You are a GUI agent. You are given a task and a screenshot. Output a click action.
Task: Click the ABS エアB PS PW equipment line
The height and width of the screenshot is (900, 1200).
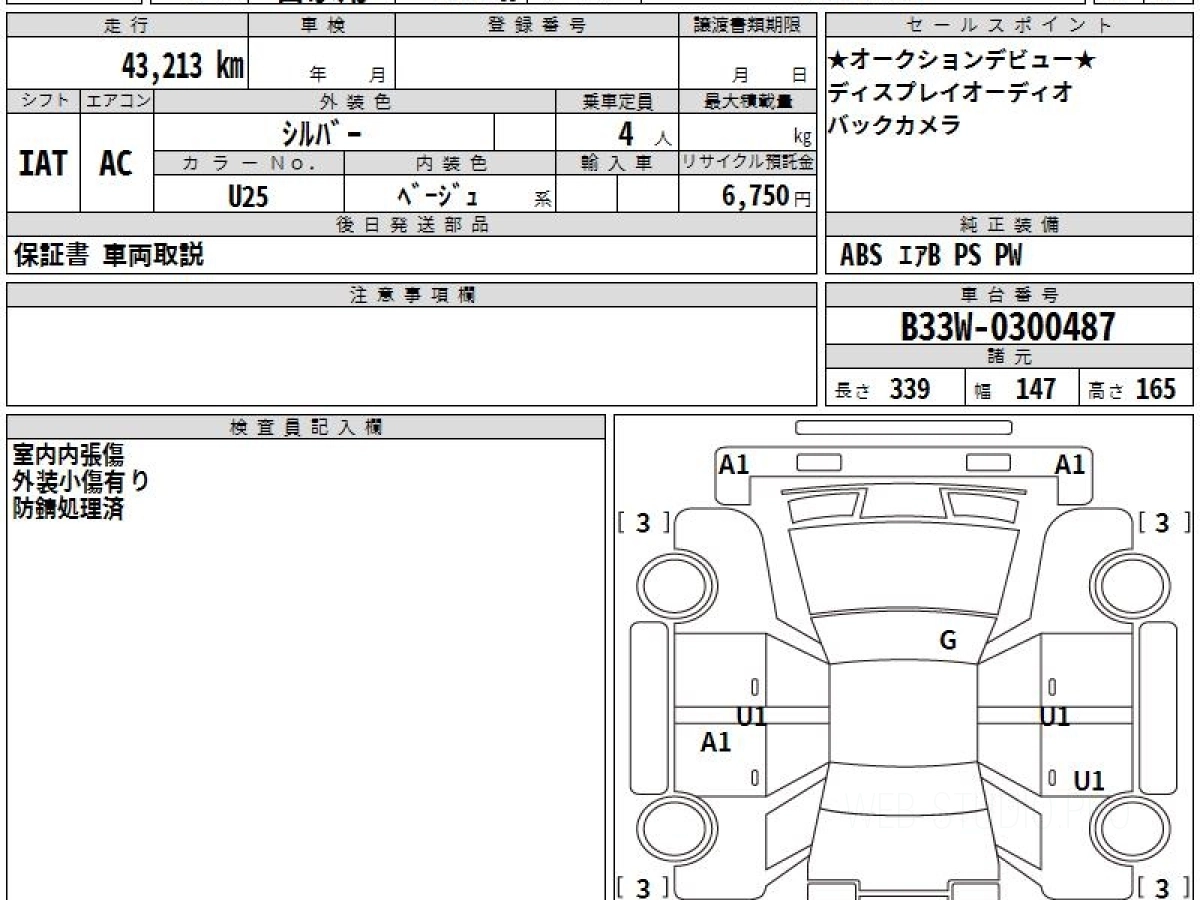pyautogui.click(x=931, y=256)
